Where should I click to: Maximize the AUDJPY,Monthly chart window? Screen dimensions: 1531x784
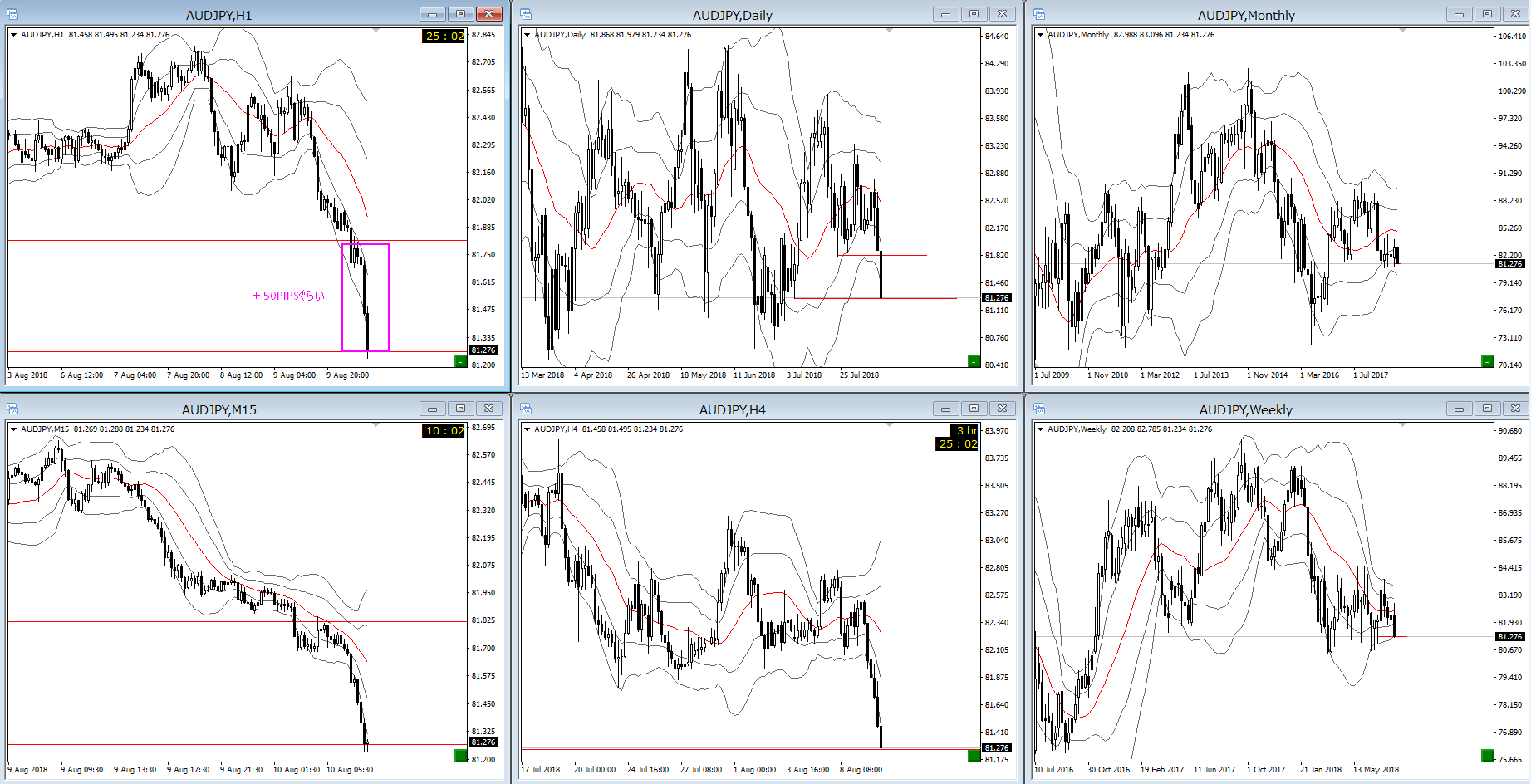[1487, 14]
